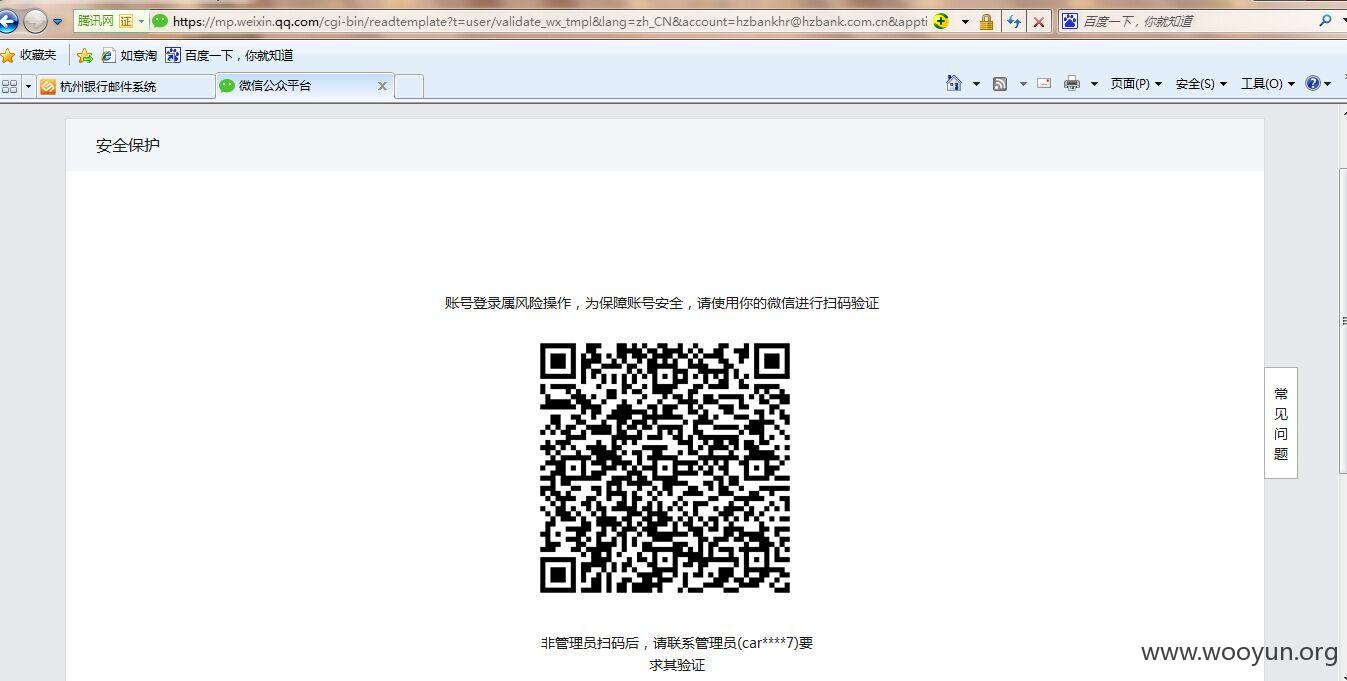This screenshot has width=1347, height=681.
Task: Click the 账号登录属风险操作 instruction text
Action: tap(662, 303)
